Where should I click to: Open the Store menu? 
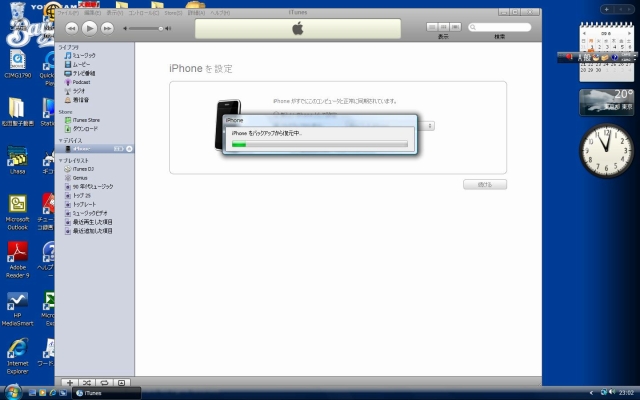tap(173, 13)
